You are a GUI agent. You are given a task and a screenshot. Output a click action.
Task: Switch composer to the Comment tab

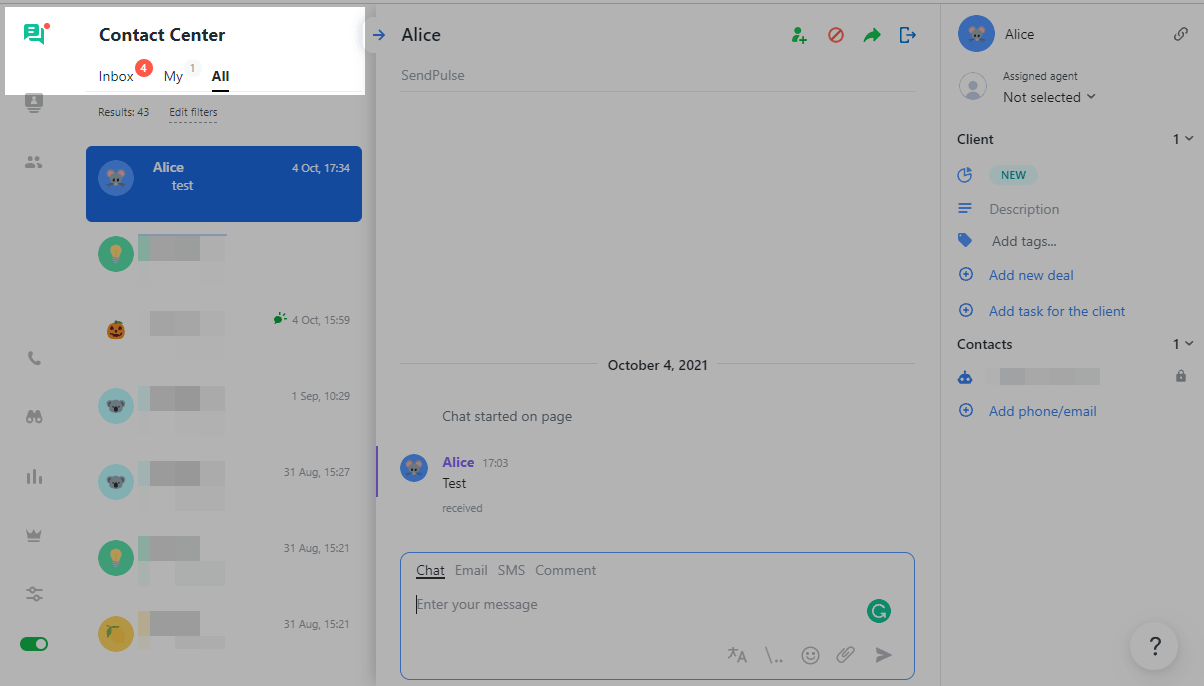click(x=565, y=570)
